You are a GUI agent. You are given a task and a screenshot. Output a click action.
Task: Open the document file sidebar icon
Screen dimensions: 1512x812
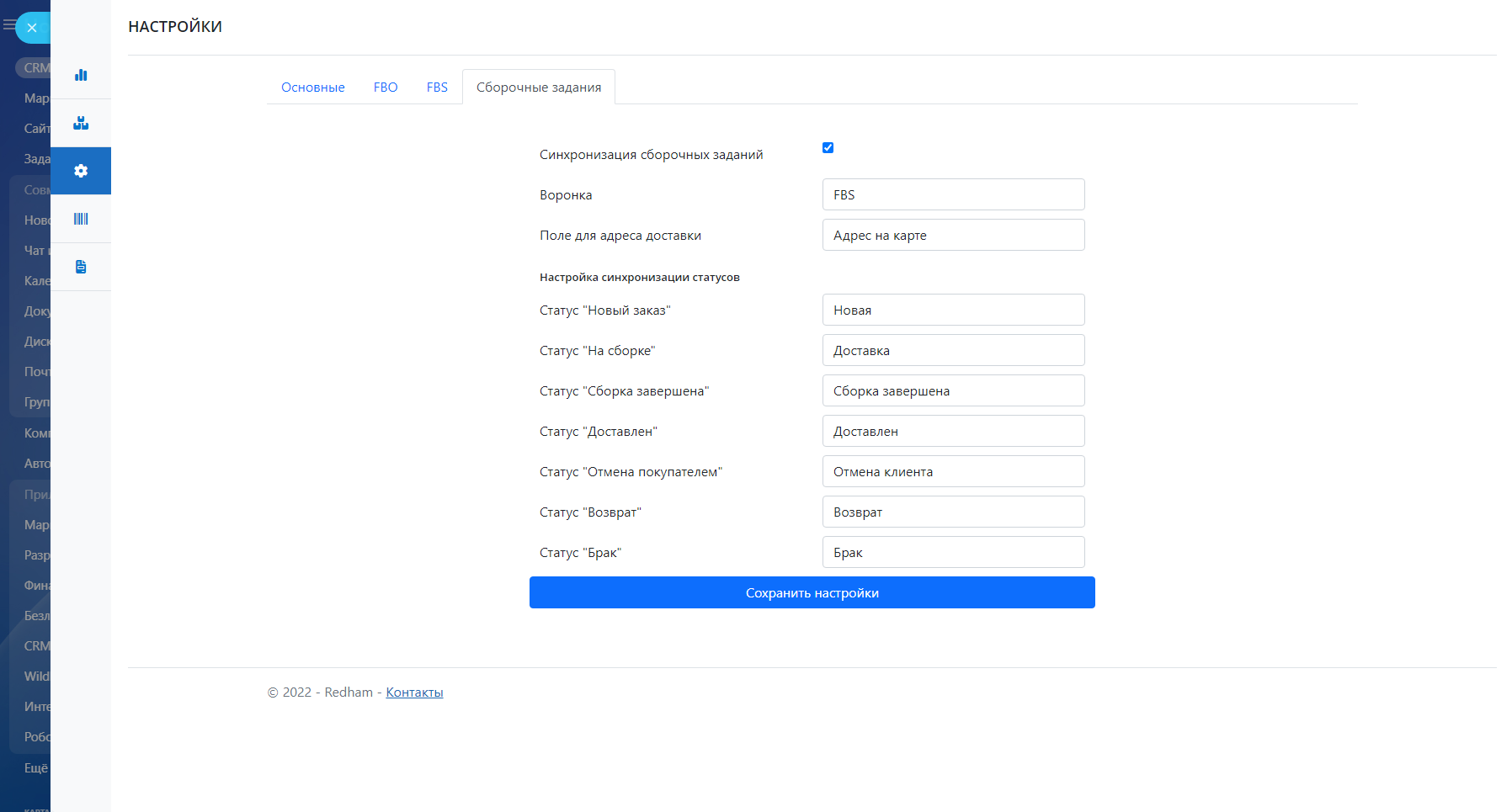click(x=81, y=267)
